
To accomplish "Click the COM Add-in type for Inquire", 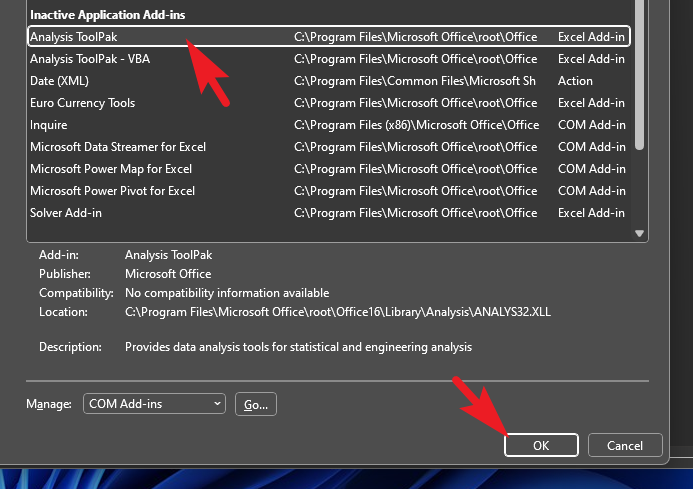I will click(x=591, y=125).
